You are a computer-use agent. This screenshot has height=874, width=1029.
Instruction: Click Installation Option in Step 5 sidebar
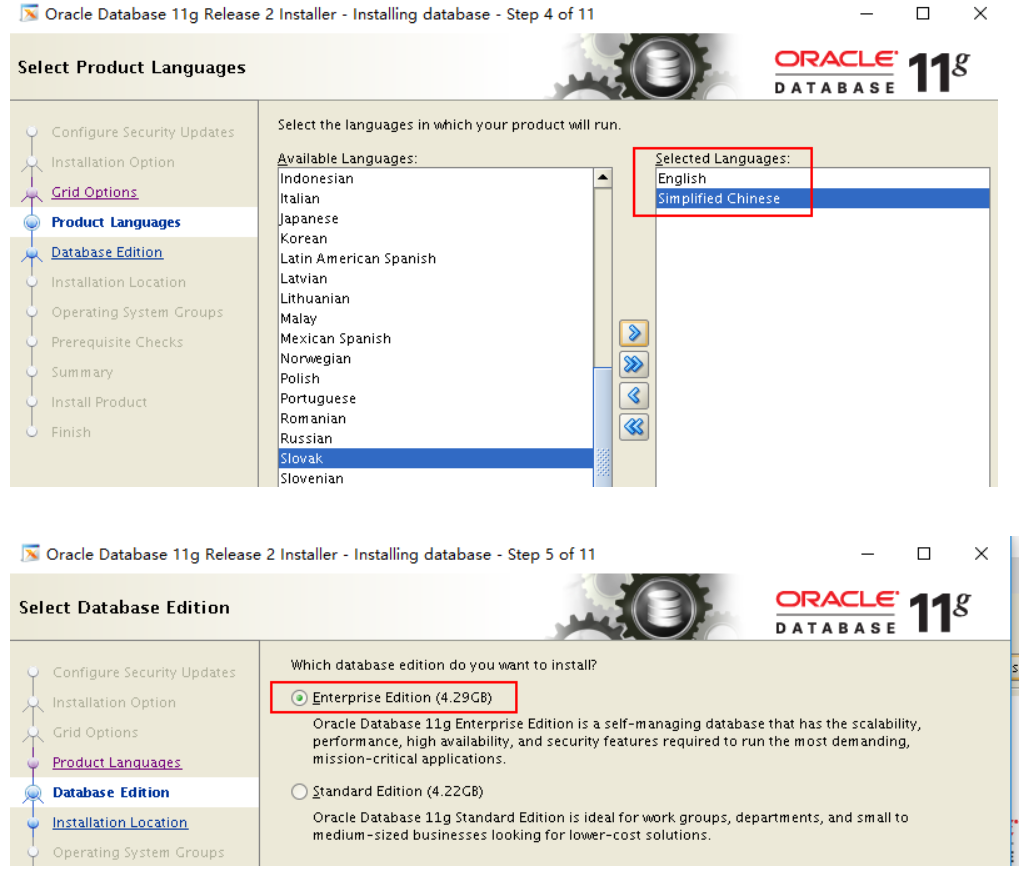click(114, 703)
